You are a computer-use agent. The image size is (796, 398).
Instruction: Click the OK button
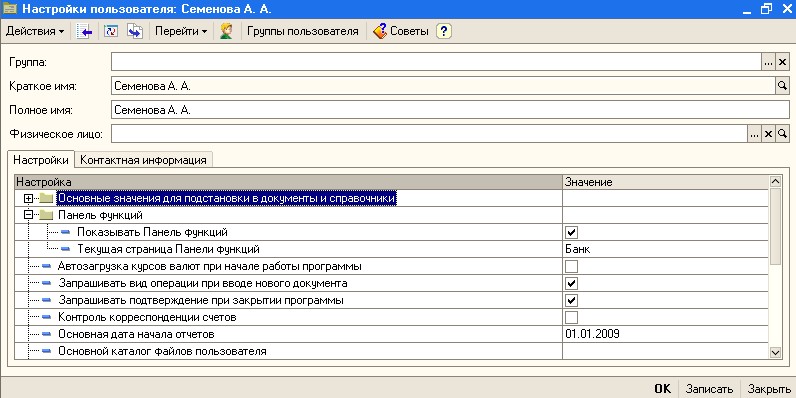click(x=662, y=389)
